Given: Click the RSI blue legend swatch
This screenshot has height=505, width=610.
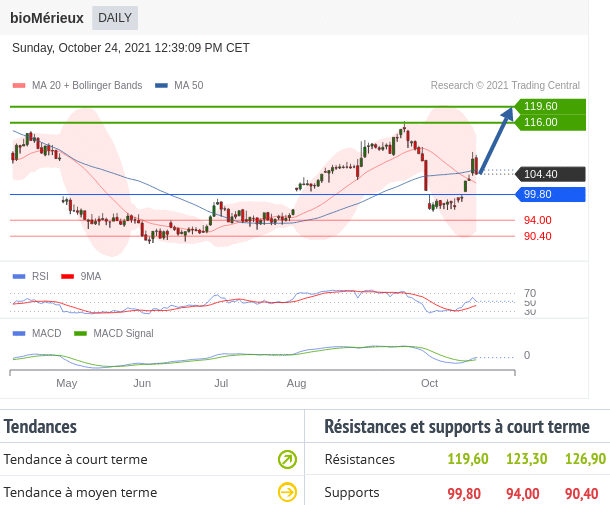Looking at the screenshot, I should (19, 277).
